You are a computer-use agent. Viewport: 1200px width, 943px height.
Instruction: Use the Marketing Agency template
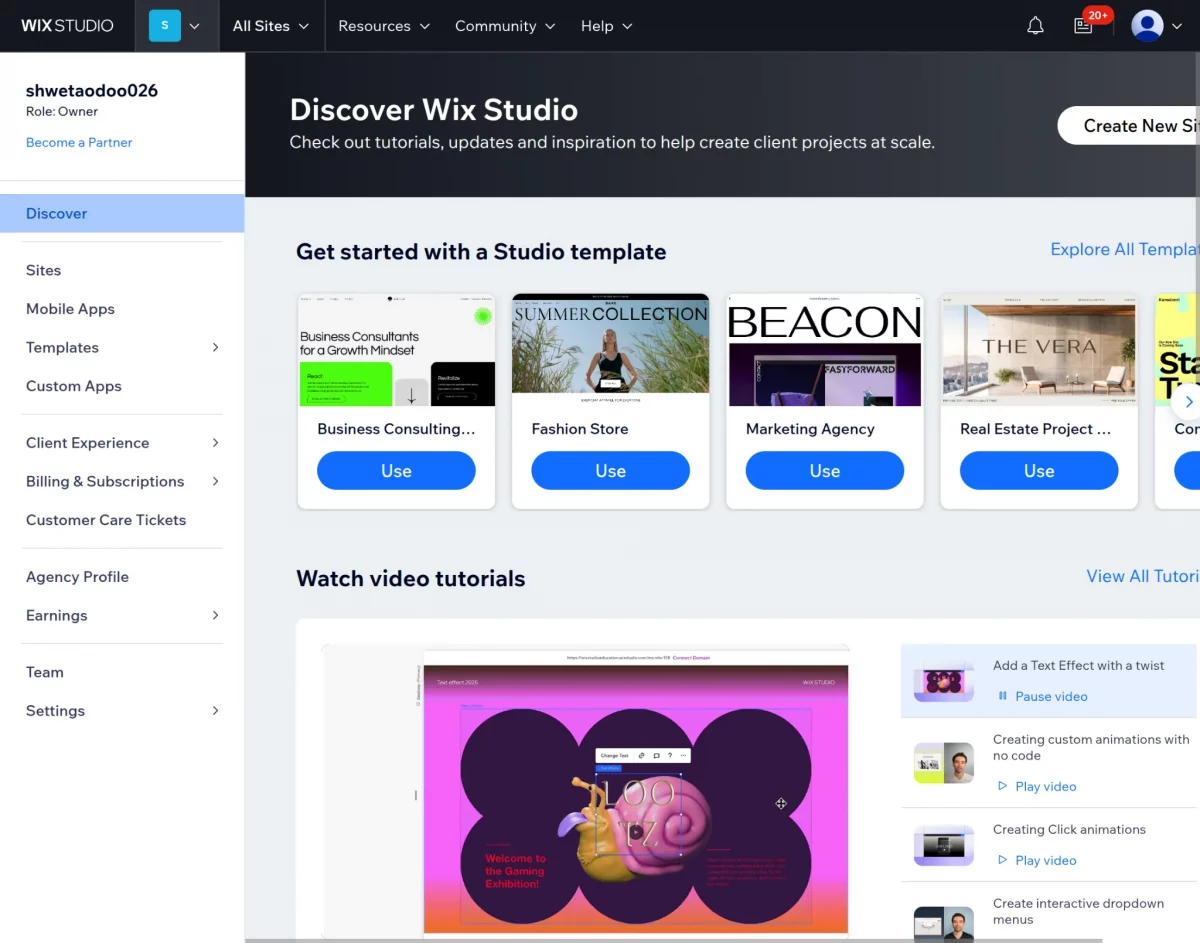click(x=825, y=471)
